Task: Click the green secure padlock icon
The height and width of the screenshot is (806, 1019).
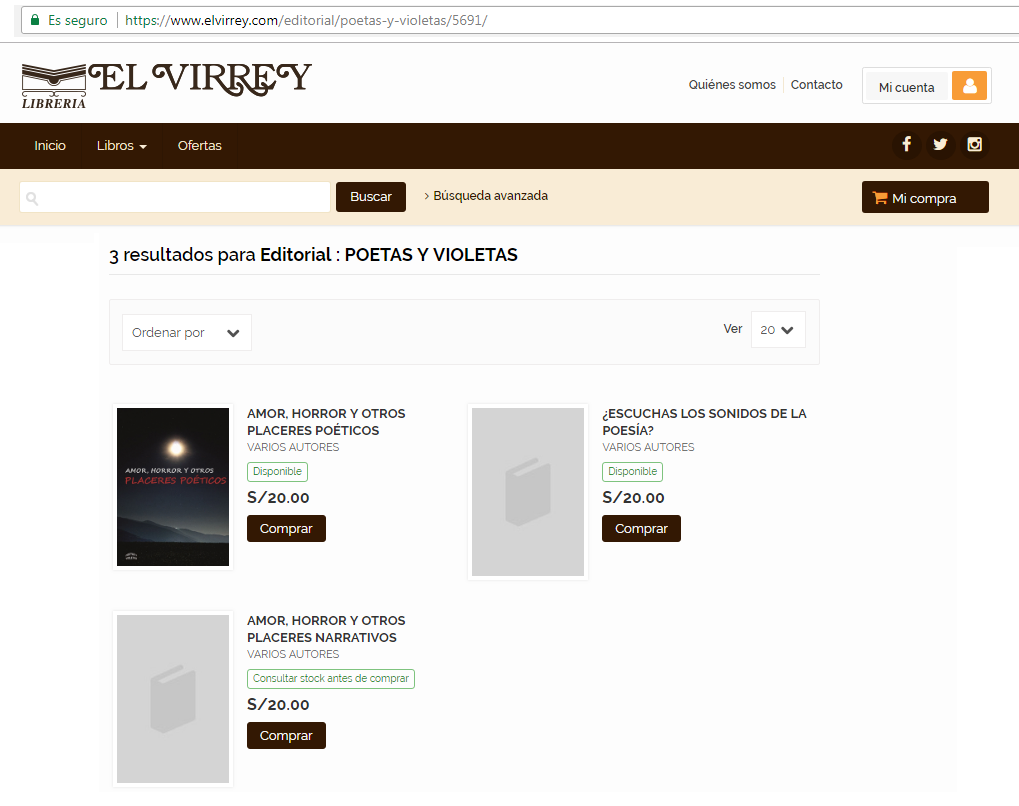Action: tap(35, 20)
